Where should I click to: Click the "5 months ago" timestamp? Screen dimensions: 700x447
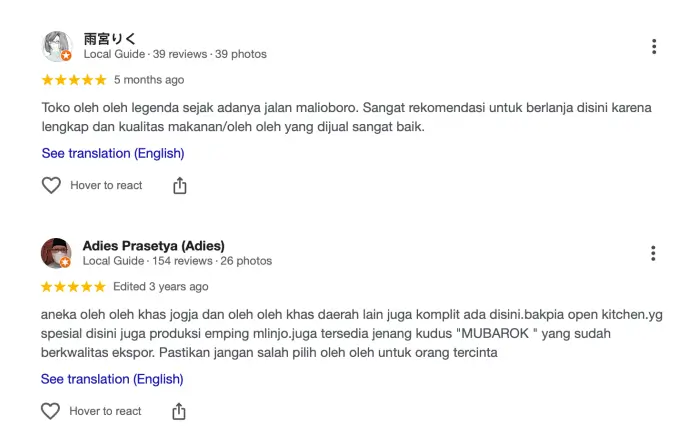click(149, 80)
